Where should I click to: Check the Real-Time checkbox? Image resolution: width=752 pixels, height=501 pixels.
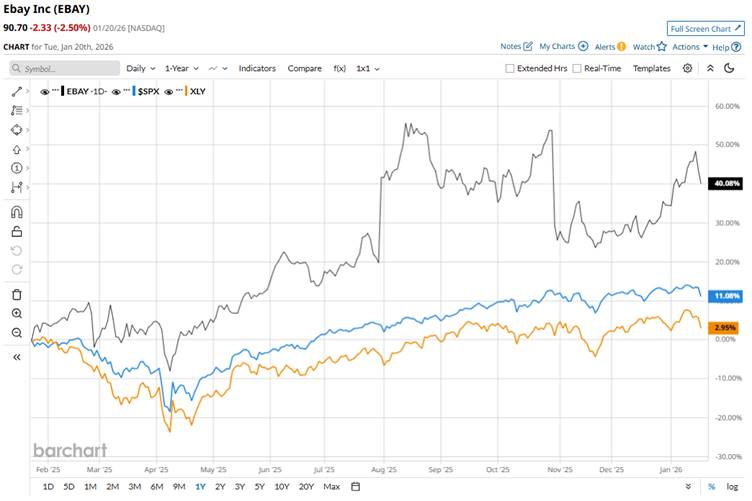tap(578, 68)
